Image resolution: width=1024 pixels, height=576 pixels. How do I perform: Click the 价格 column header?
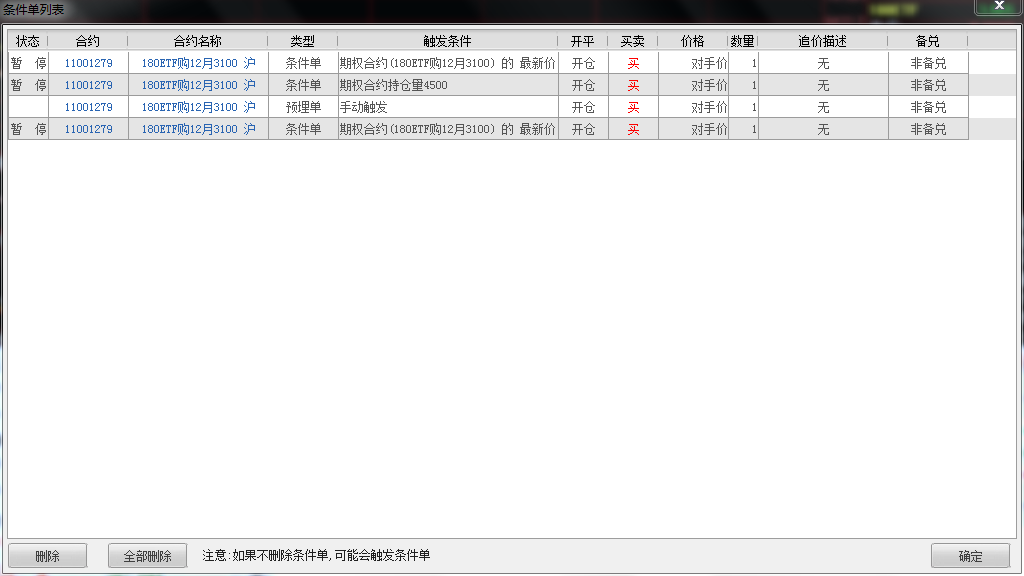pyautogui.click(x=694, y=41)
